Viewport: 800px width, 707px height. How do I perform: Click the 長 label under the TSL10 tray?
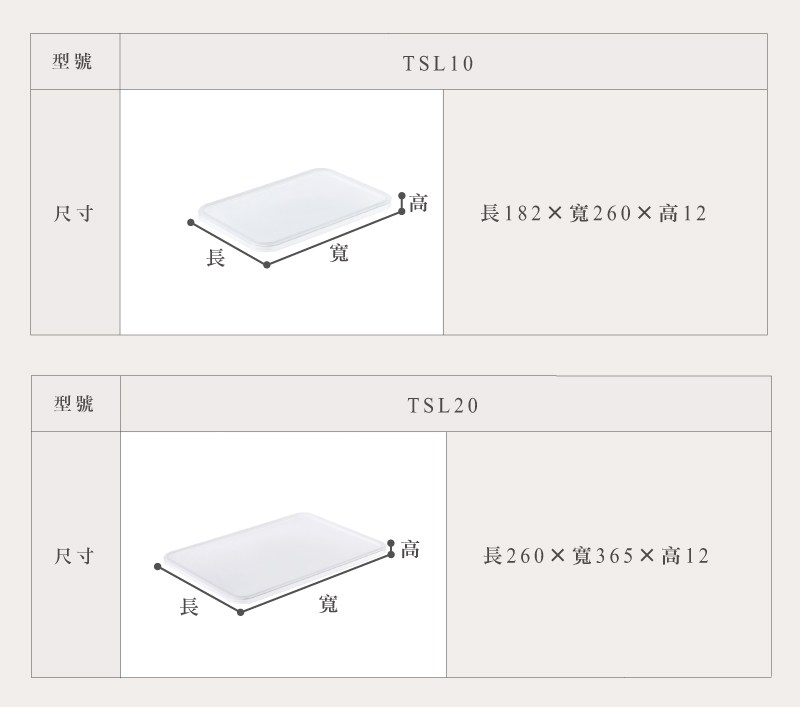click(x=215, y=259)
